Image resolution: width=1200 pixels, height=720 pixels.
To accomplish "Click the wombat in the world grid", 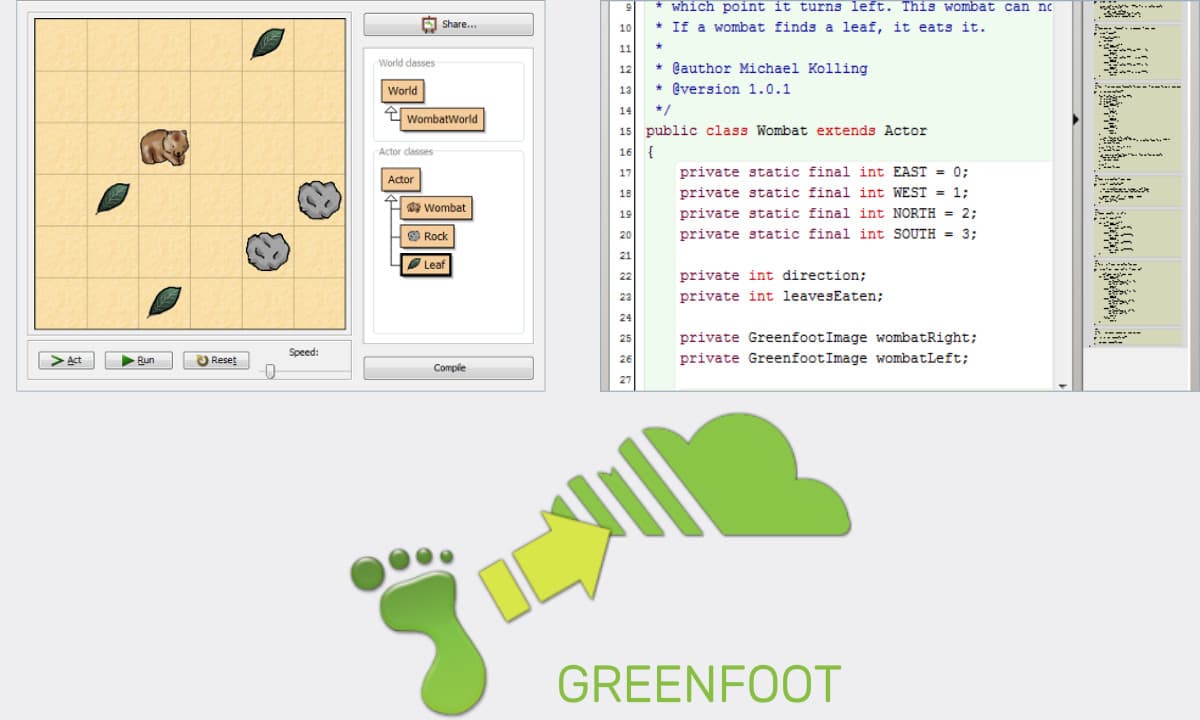I will 164,147.
